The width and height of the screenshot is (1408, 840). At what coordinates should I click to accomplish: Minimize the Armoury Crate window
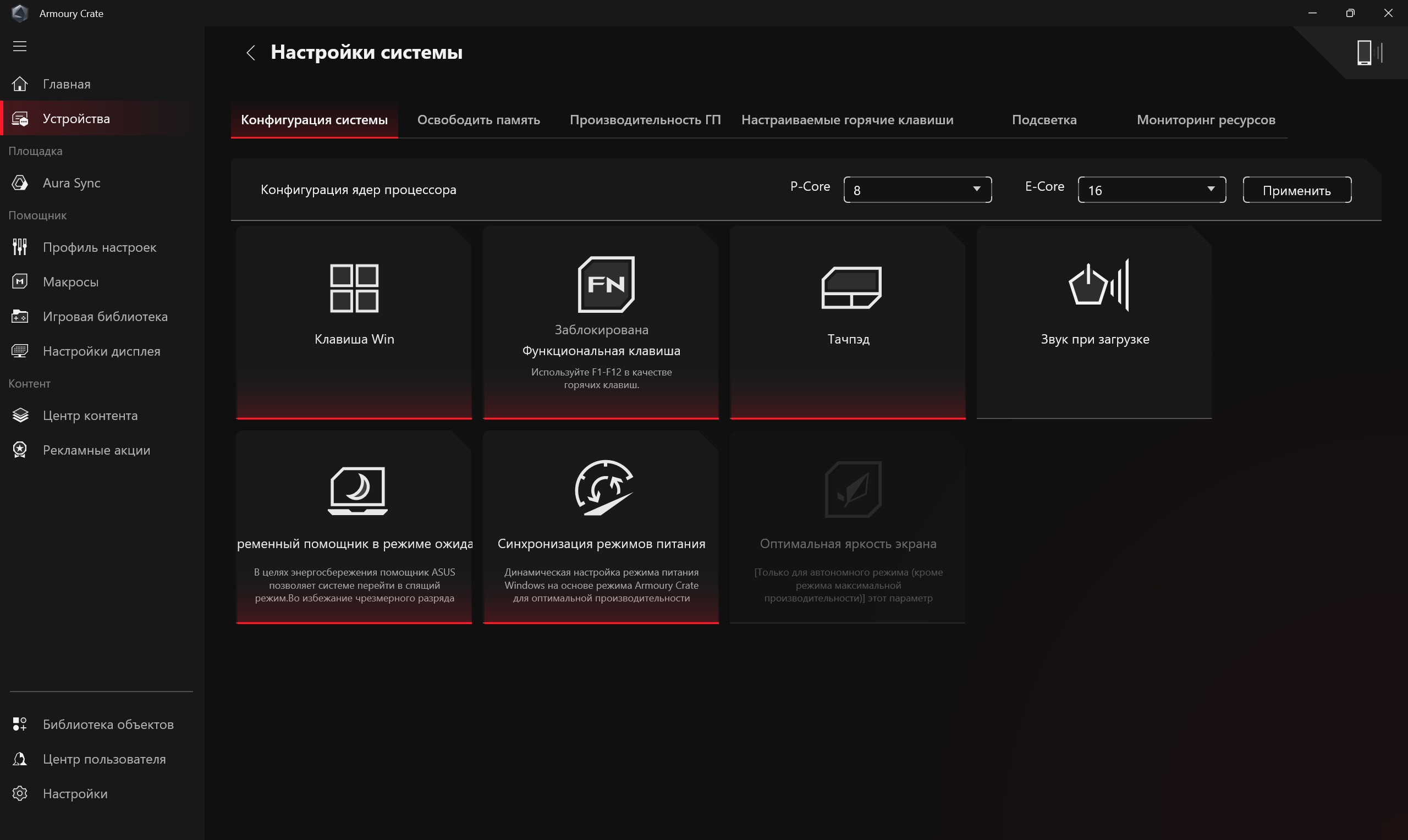pyautogui.click(x=1312, y=13)
